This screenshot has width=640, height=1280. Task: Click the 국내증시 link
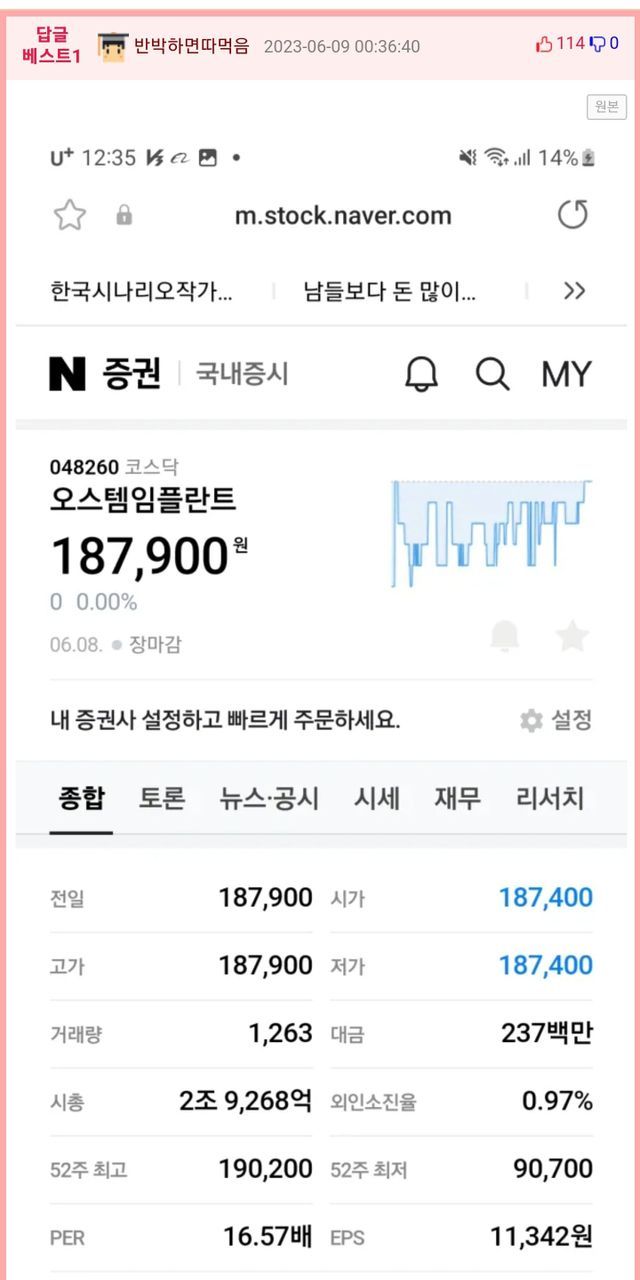coord(242,374)
